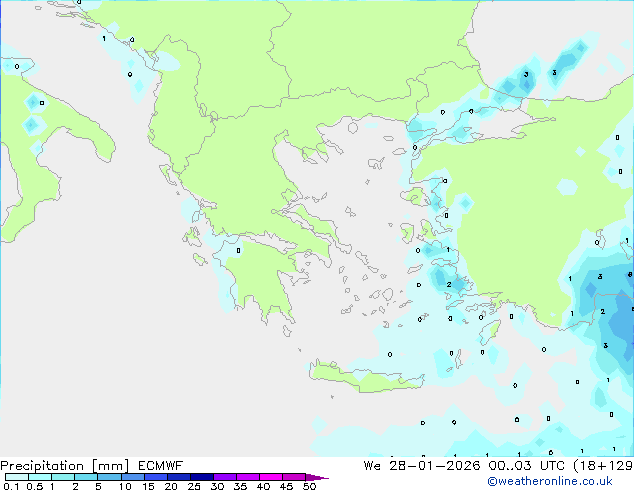The image size is (634, 490).
Task: Click the '40' legend scale label
Action: coord(263,486)
